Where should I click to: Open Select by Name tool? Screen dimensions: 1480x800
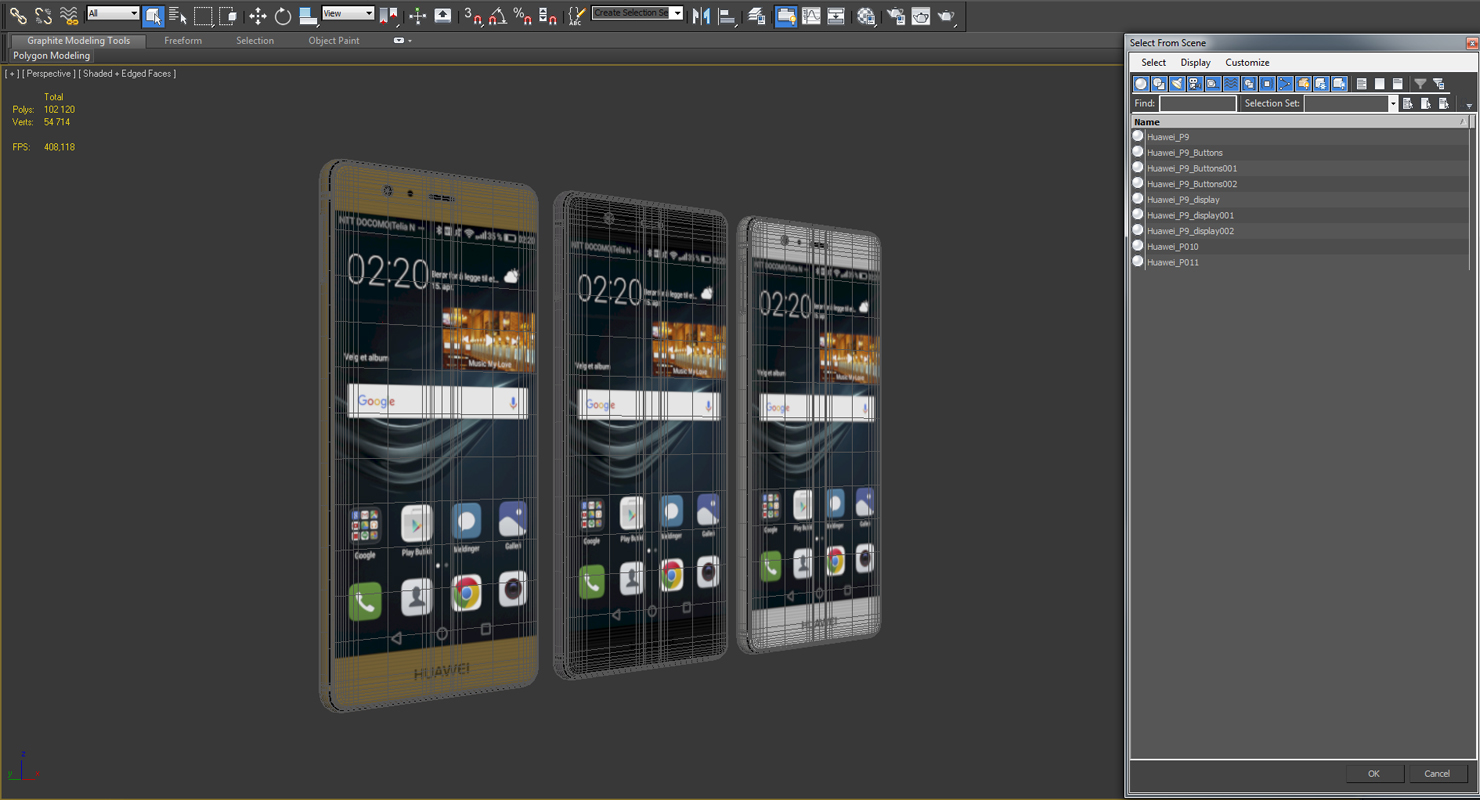point(178,15)
